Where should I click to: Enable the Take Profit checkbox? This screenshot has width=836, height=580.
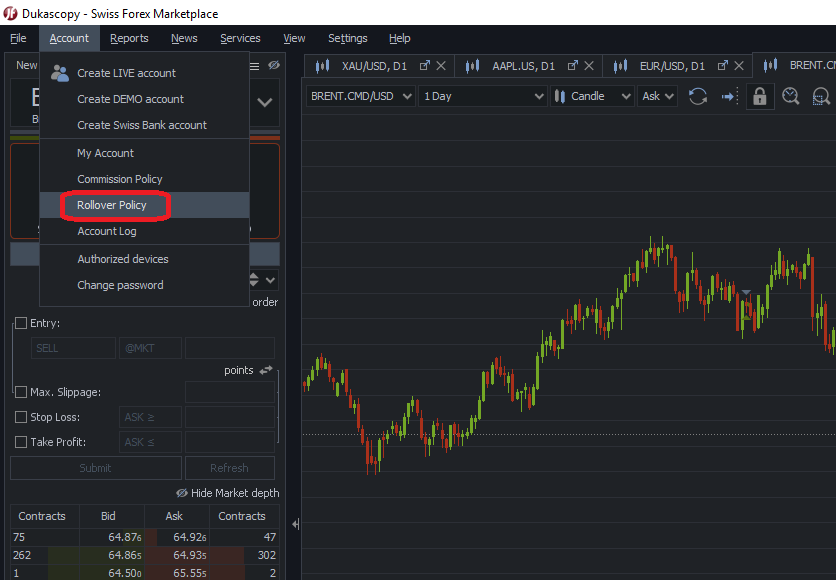point(21,442)
